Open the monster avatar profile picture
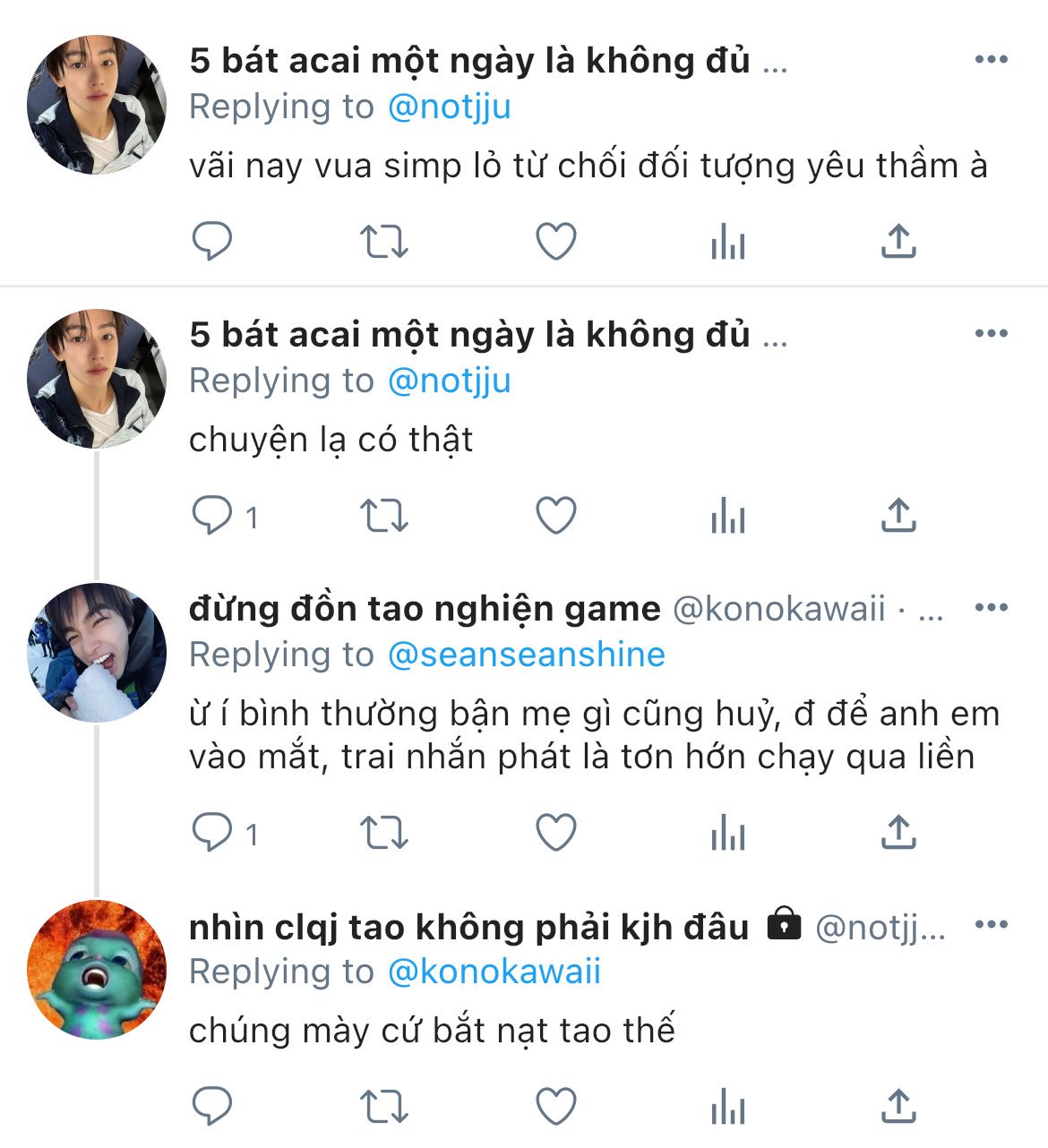Image resolution: width=1048 pixels, height=1148 pixels. (97, 969)
